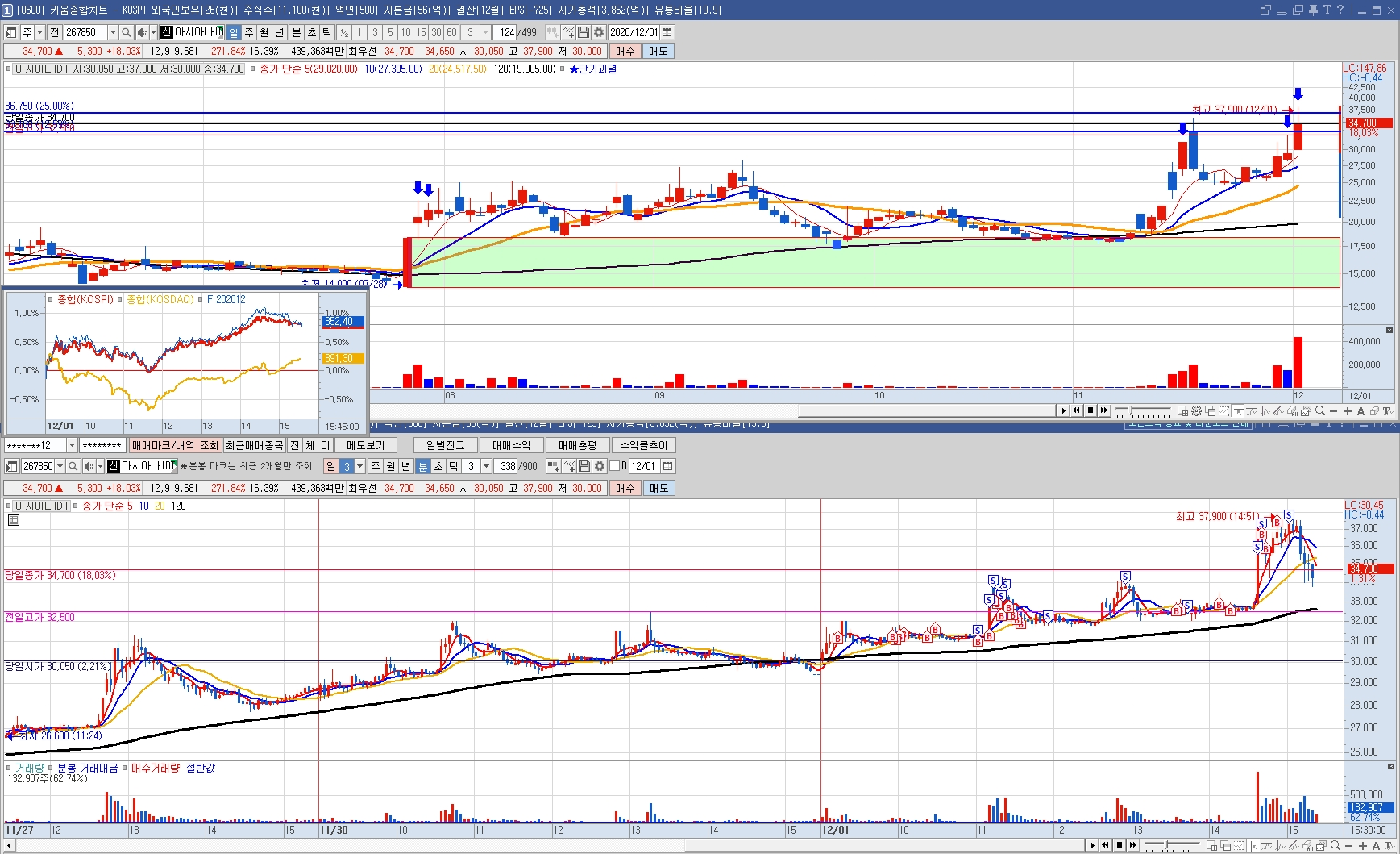Click minus zoom-out icon in upper chart bottom bar
1400x854 pixels.
1333,411
